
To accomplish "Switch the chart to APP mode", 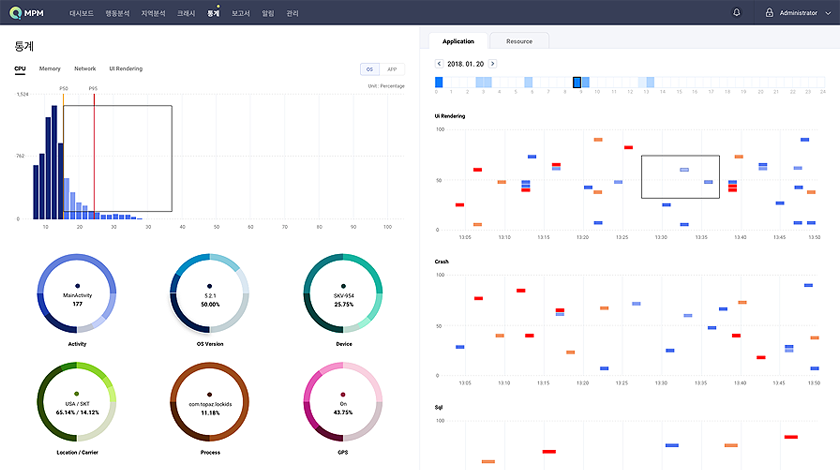I will 392,69.
